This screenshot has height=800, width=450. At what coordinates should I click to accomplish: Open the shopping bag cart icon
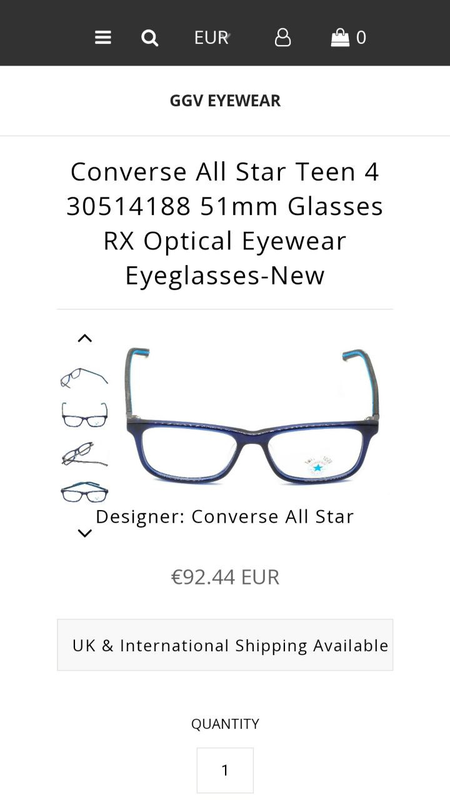tap(340, 38)
